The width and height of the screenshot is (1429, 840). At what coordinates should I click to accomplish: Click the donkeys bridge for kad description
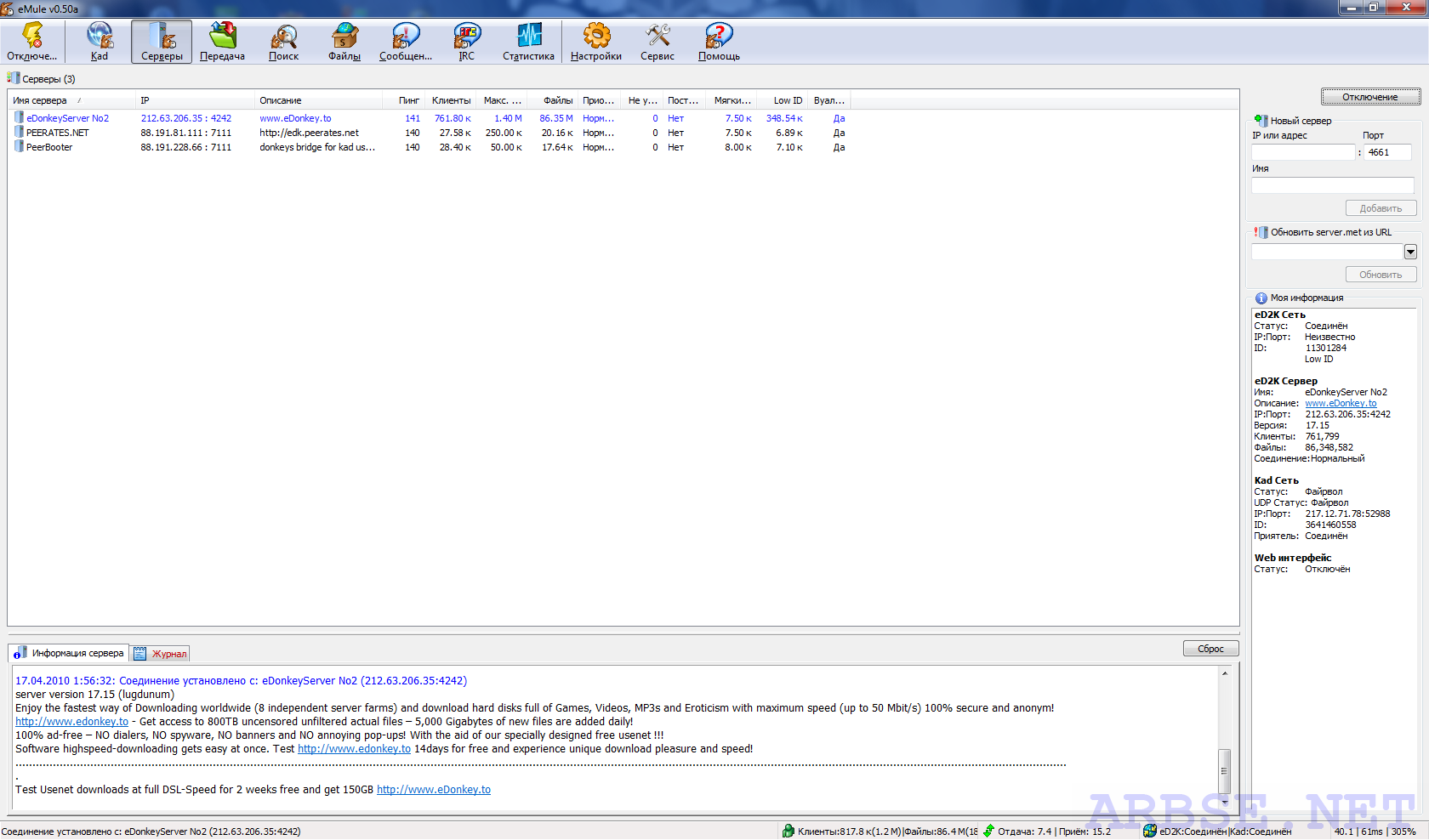point(317,147)
